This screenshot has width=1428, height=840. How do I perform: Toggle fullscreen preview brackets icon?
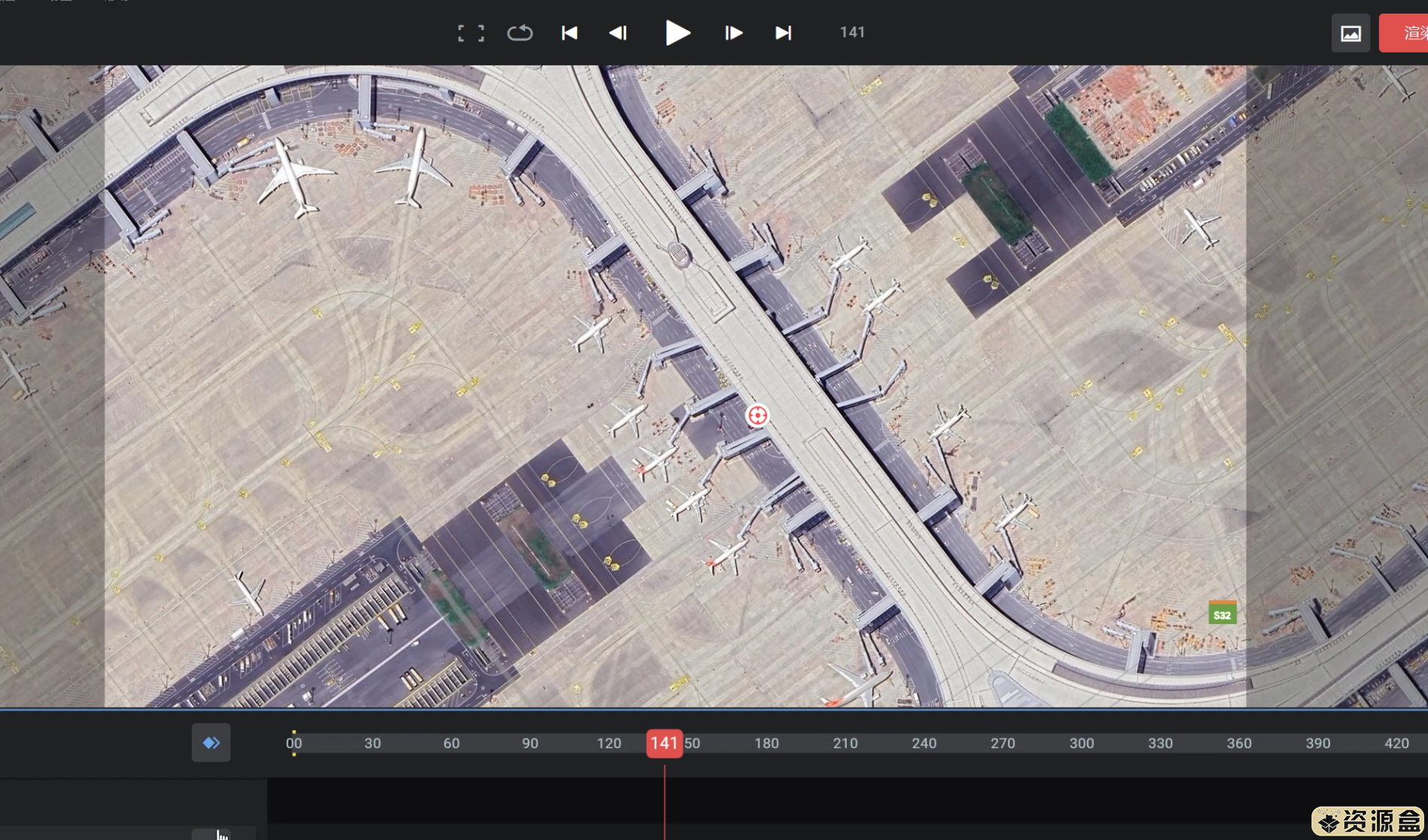click(471, 33)
